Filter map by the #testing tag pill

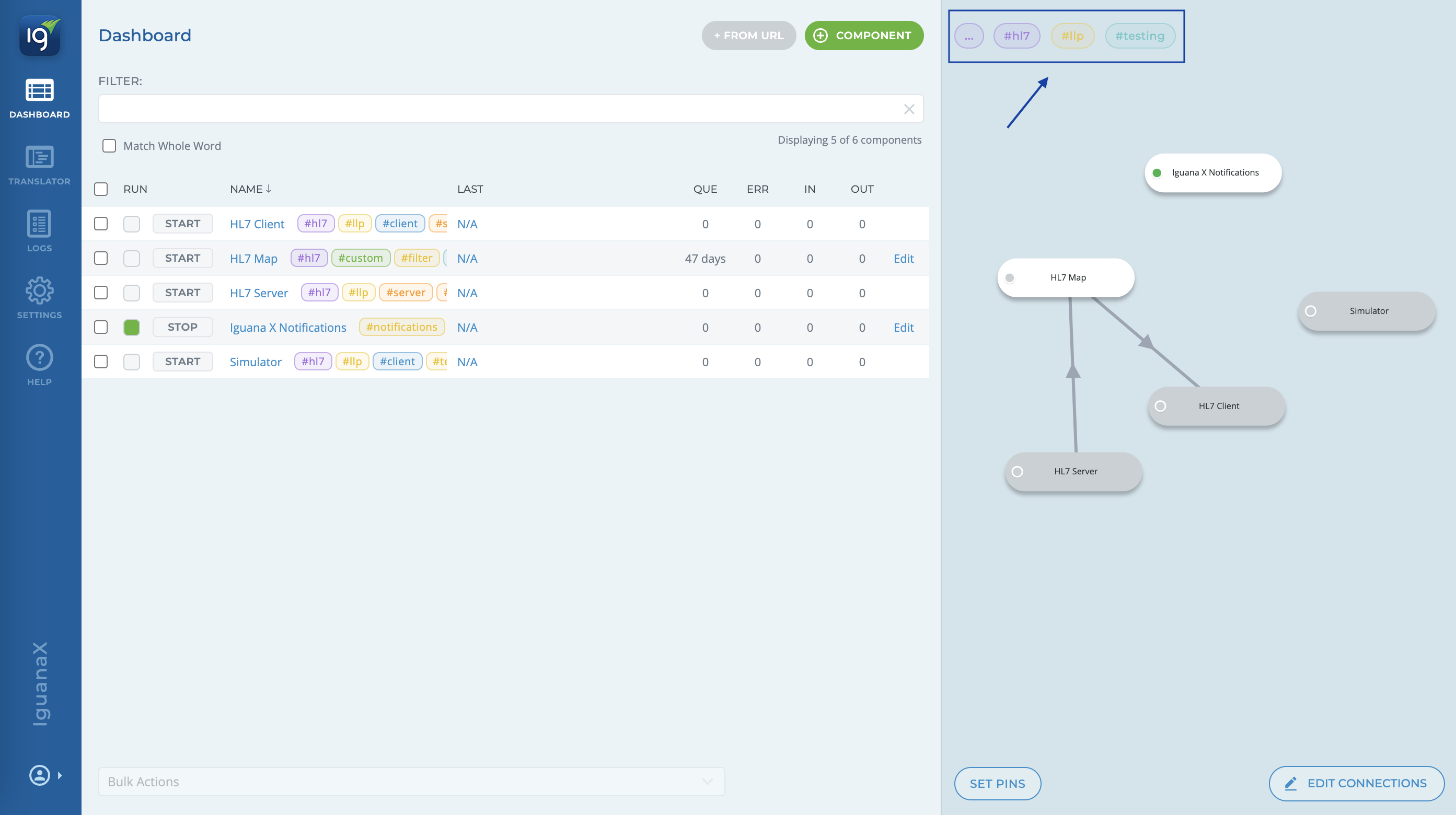click(x=1139, y=36)
